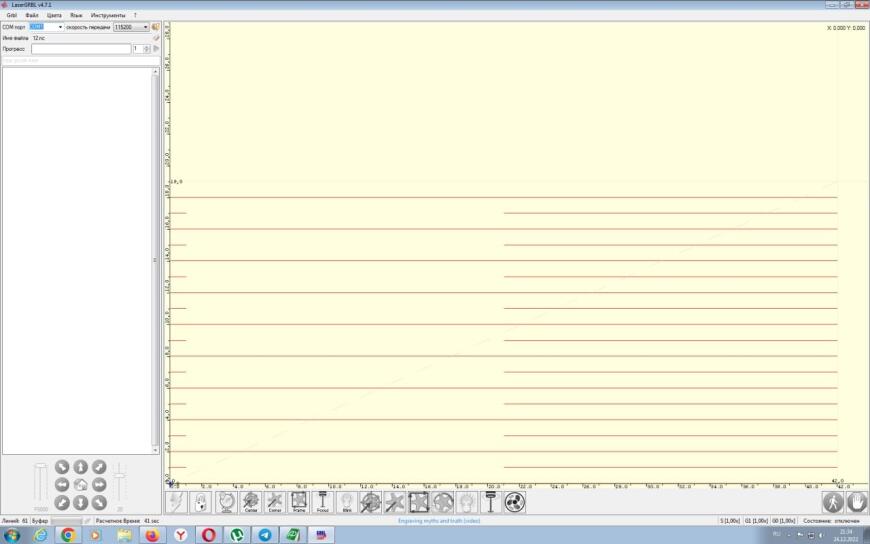Screen dimensions: 870x544
Task: Click the unlabeled corner star button
Action: point(394,502)
